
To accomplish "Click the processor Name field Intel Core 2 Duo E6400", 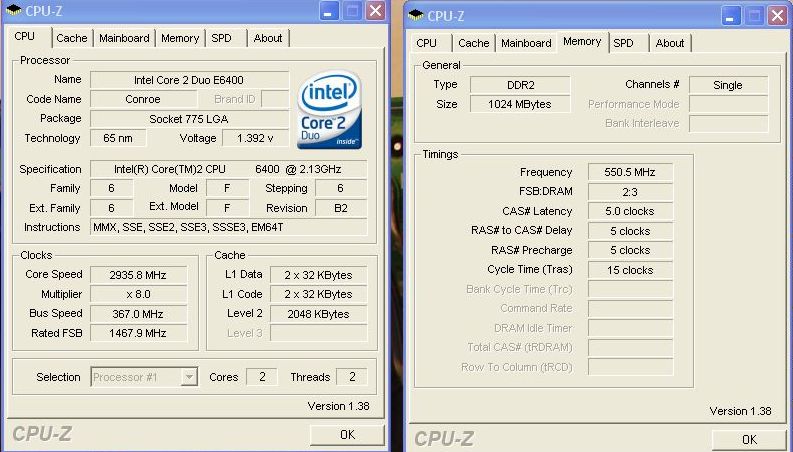I will 189,80.
